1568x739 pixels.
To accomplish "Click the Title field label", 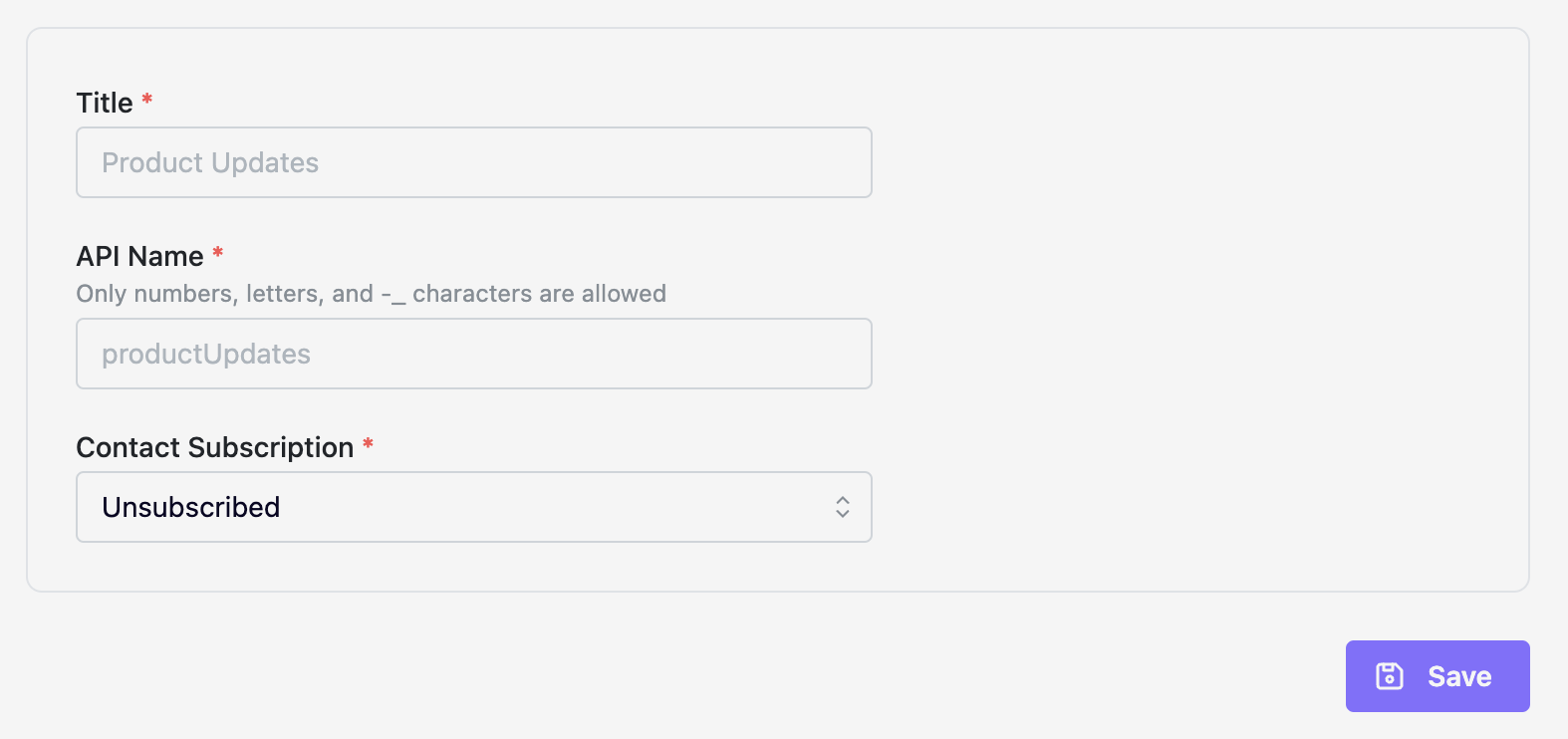I will [x=104, y=102].
